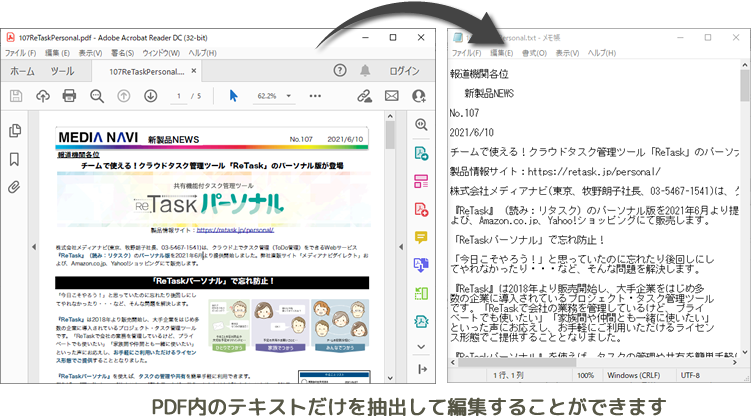Click Acrobat document scroll down arrow
Image resolution: width=751 pixels, height=417 pixels.
coord(390,378)
